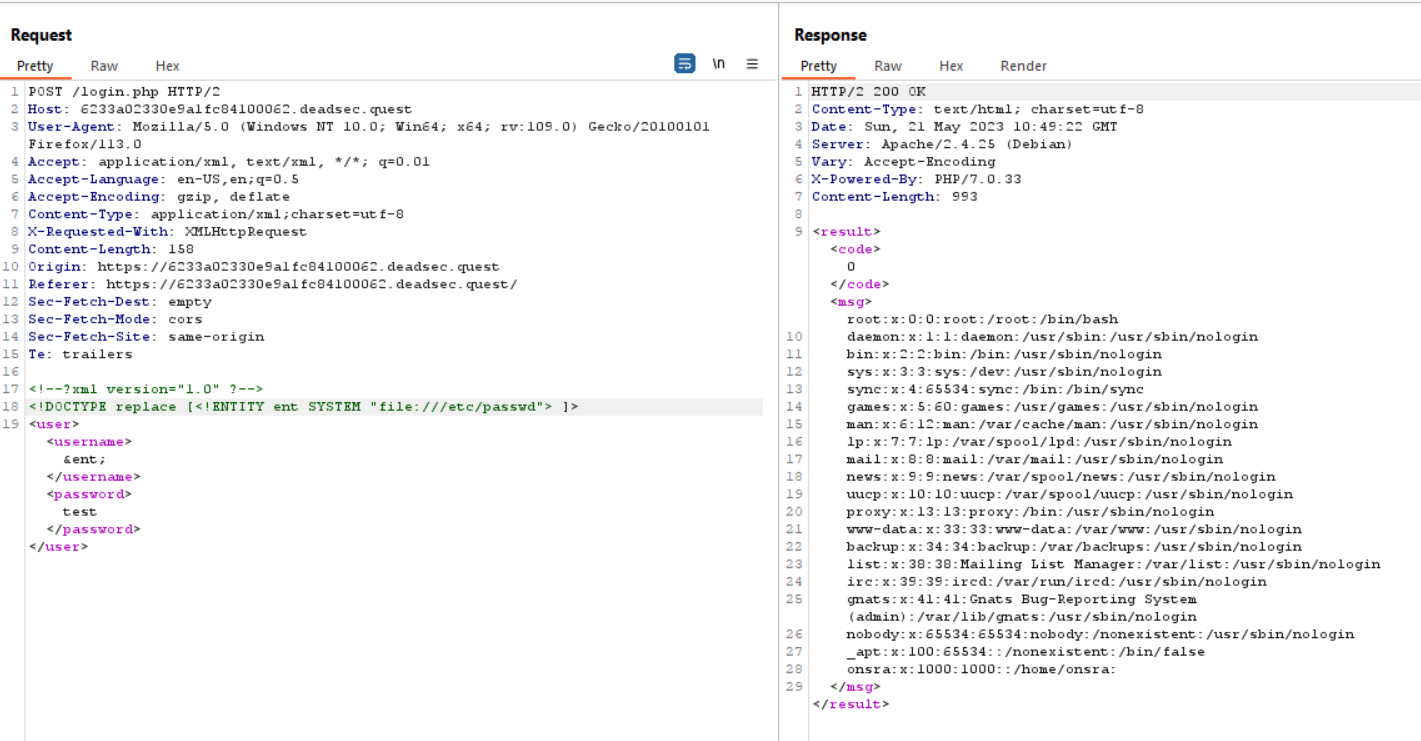
Task: Click the Response panel heading
Action: pyautogui.click(x=830, y=35)
